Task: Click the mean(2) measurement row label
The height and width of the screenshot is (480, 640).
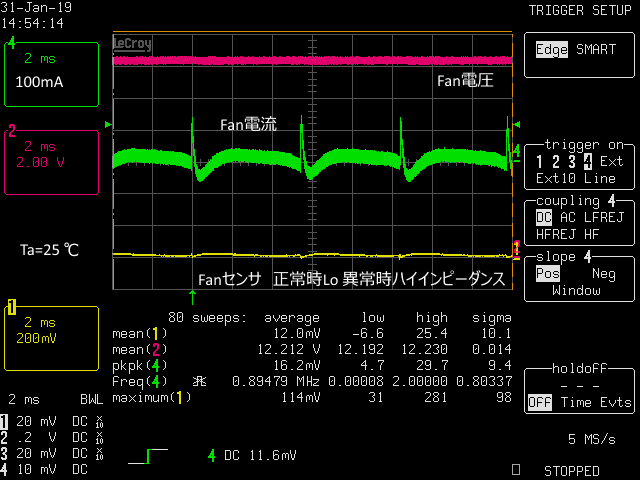Action: pos(140,349)
